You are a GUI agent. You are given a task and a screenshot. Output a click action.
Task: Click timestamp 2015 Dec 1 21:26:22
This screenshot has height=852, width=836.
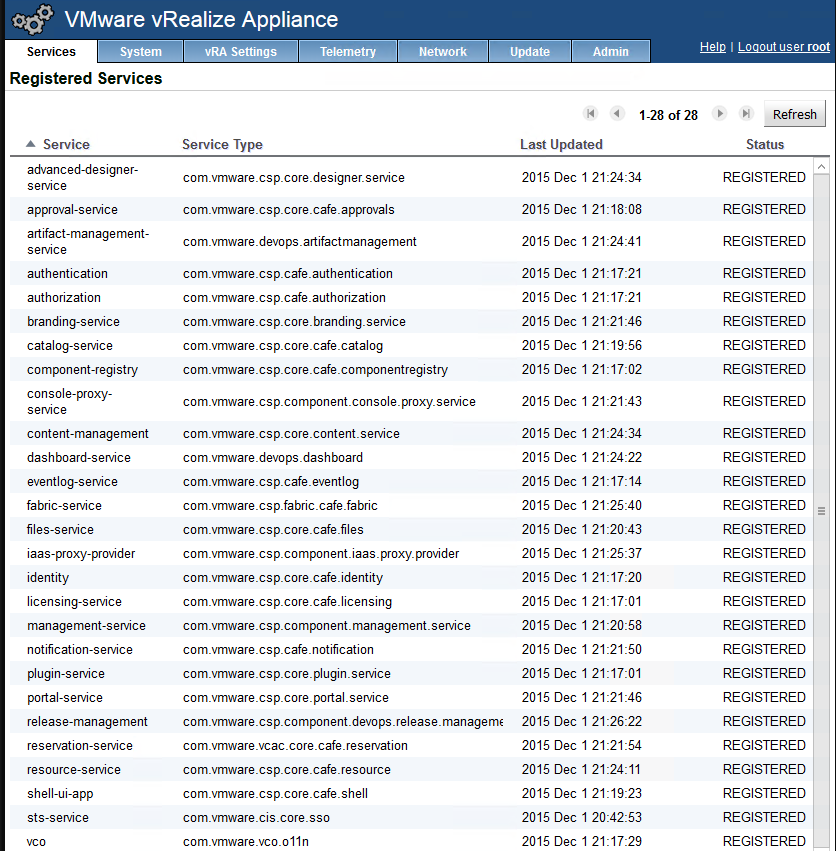[x=582, y=721]
